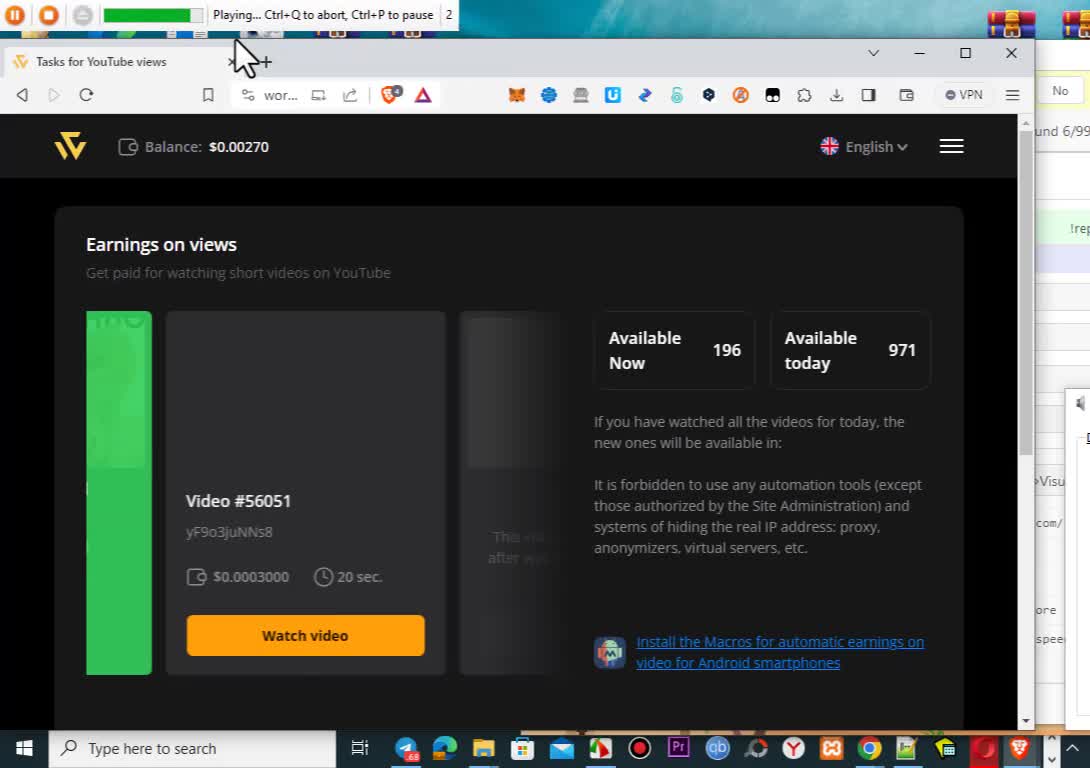Click the green completed video card
The height and width of the screenshot is (768, 1090).
119,493
